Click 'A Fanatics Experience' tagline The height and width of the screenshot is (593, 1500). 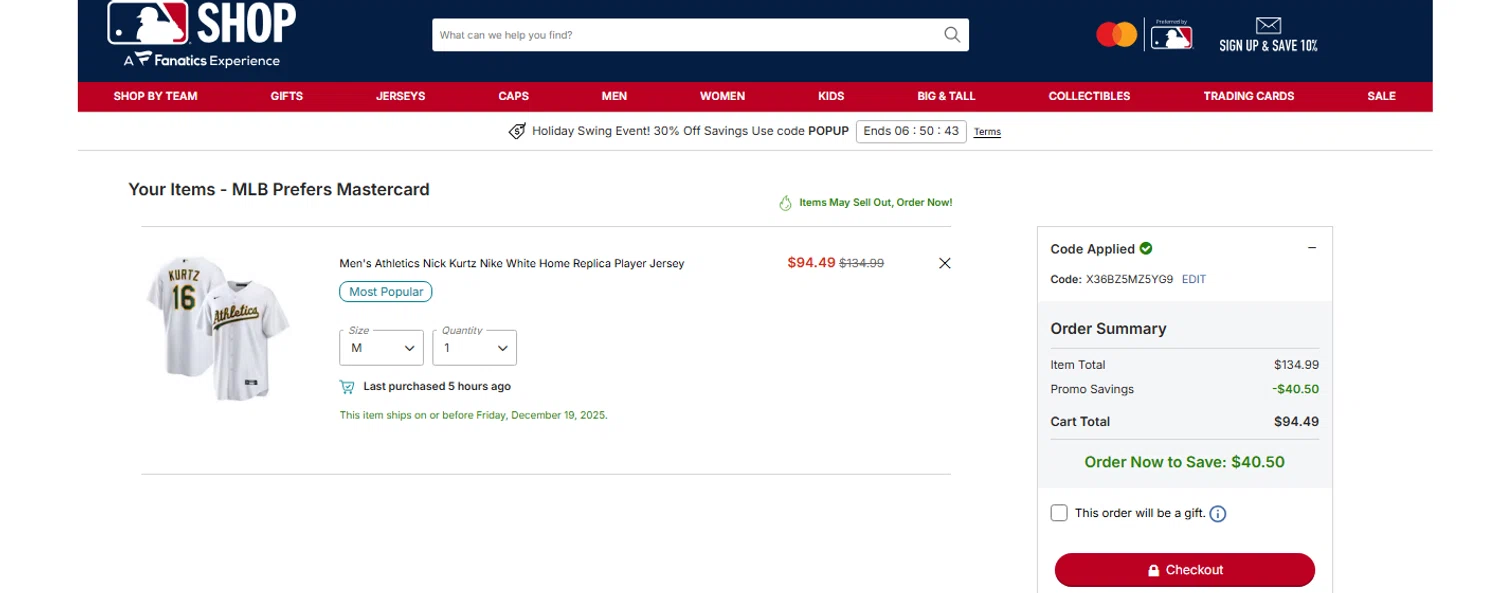click(x=202, y=60)
